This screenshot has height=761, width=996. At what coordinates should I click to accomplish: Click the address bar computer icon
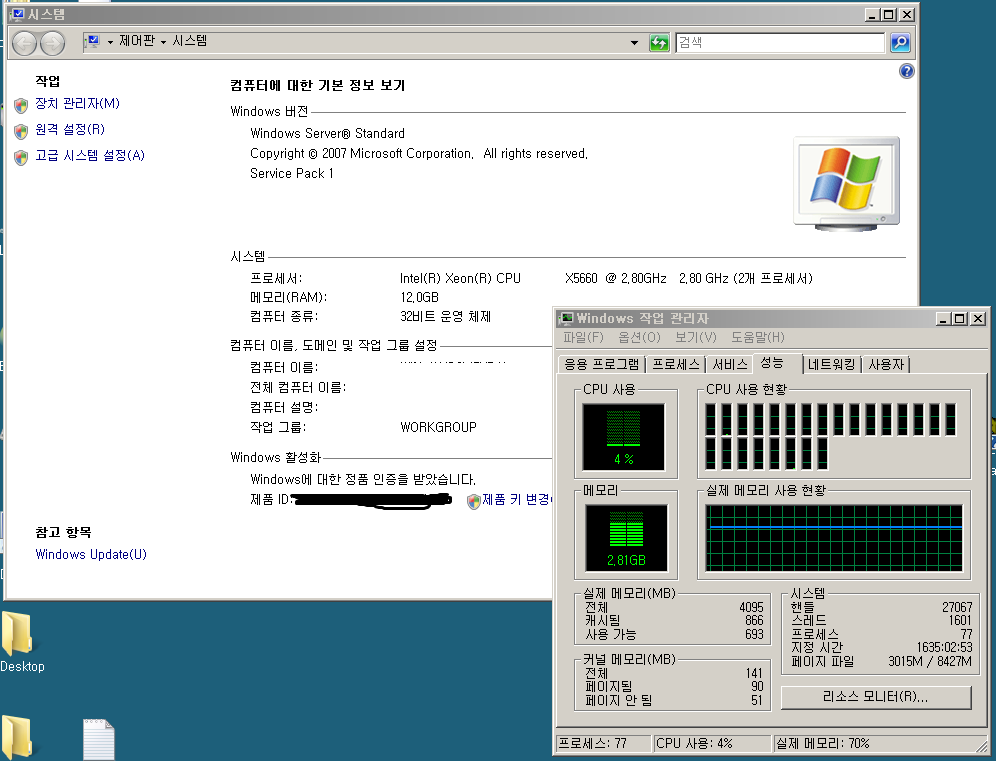pyautogui.click(x=92, y=42)
